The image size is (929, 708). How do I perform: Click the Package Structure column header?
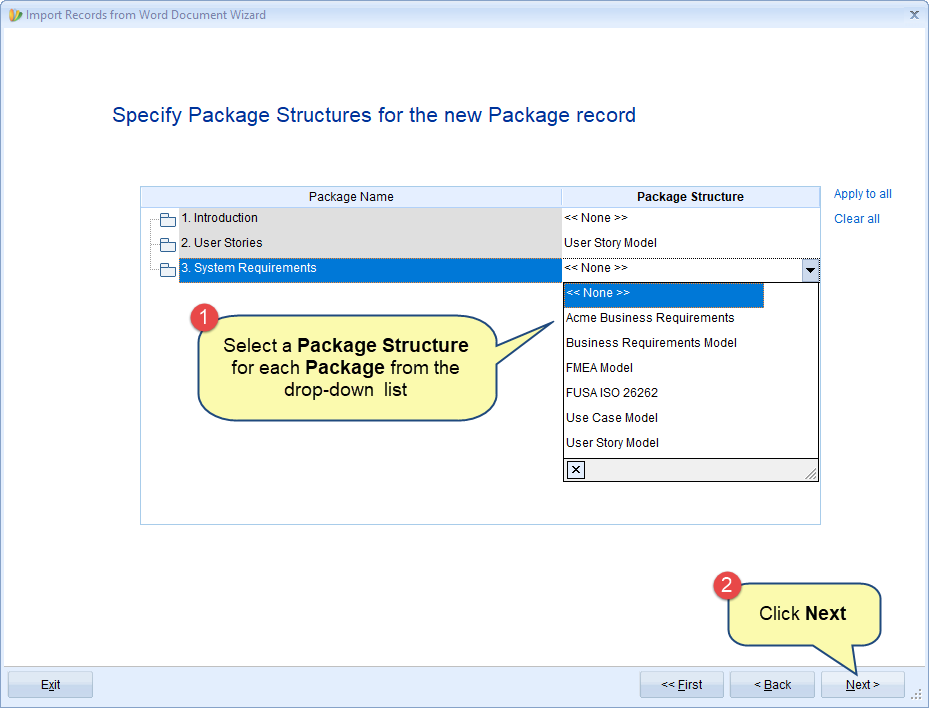click(690, 197)
